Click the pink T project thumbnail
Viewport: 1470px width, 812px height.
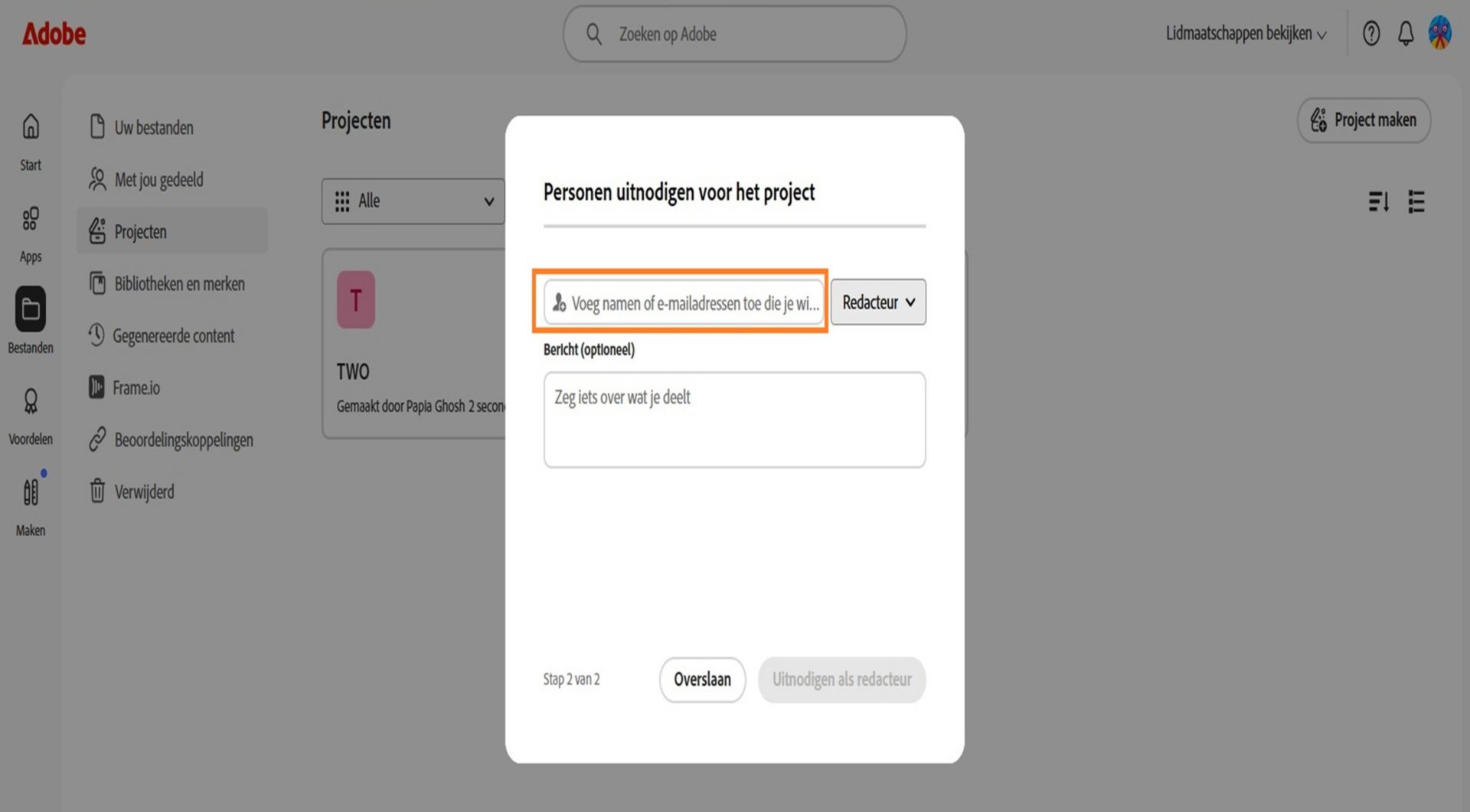(x=356, y=300)
